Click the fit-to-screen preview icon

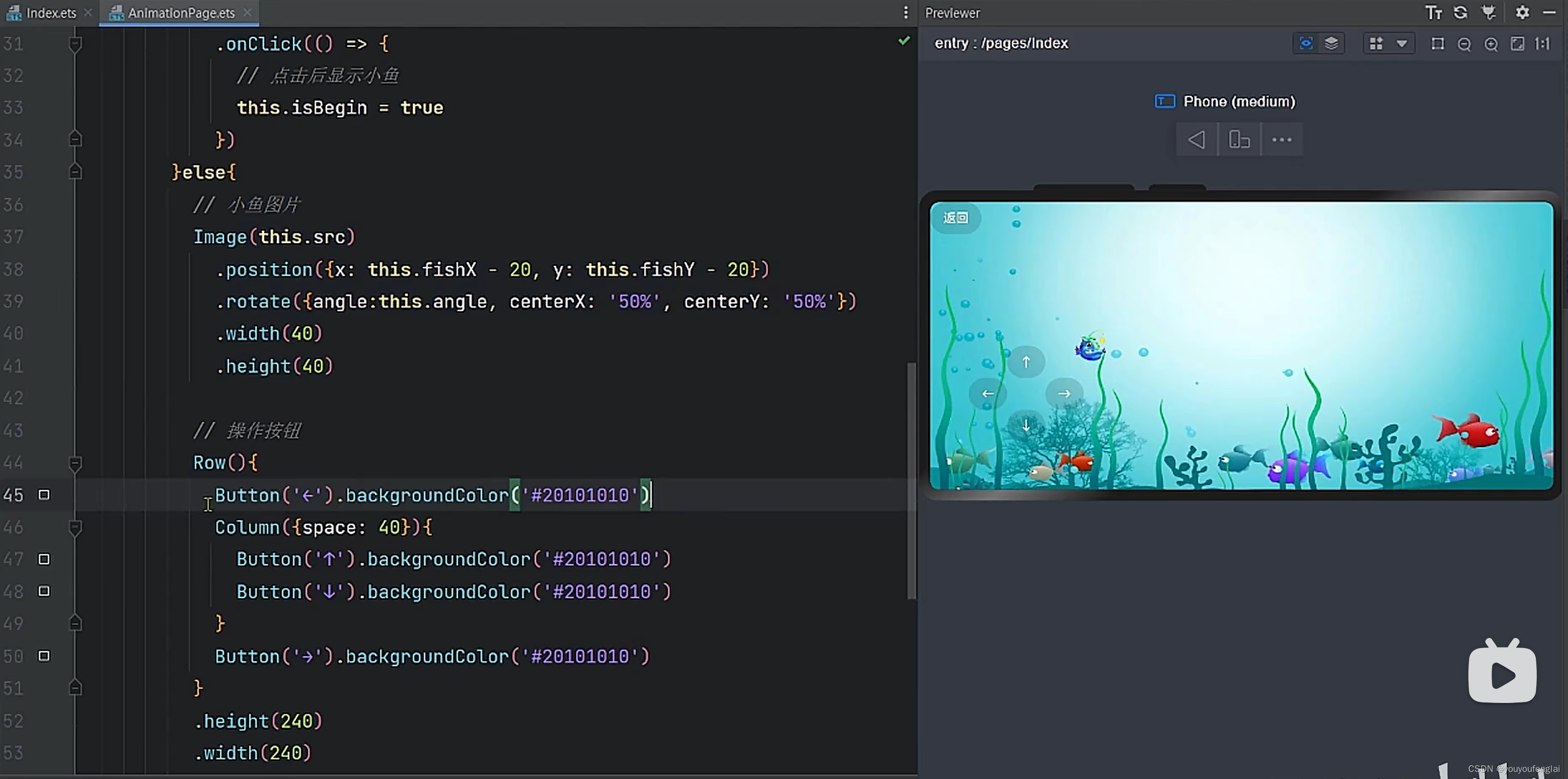click(x=1518, y=44)
